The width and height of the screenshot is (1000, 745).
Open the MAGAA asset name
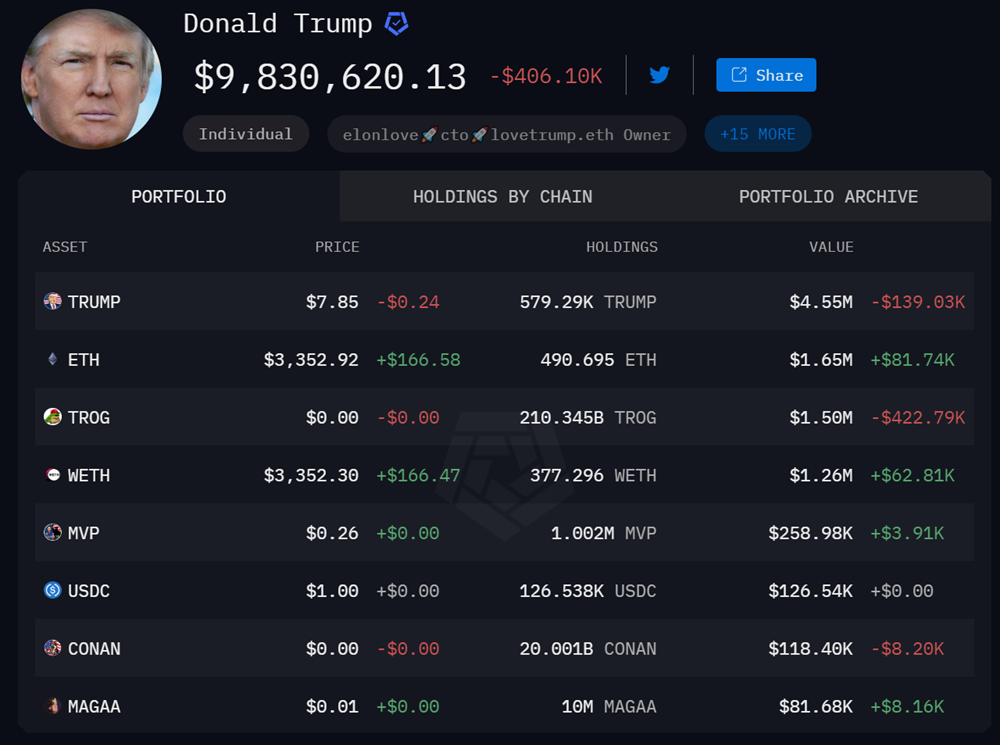[x=94, y=707]
